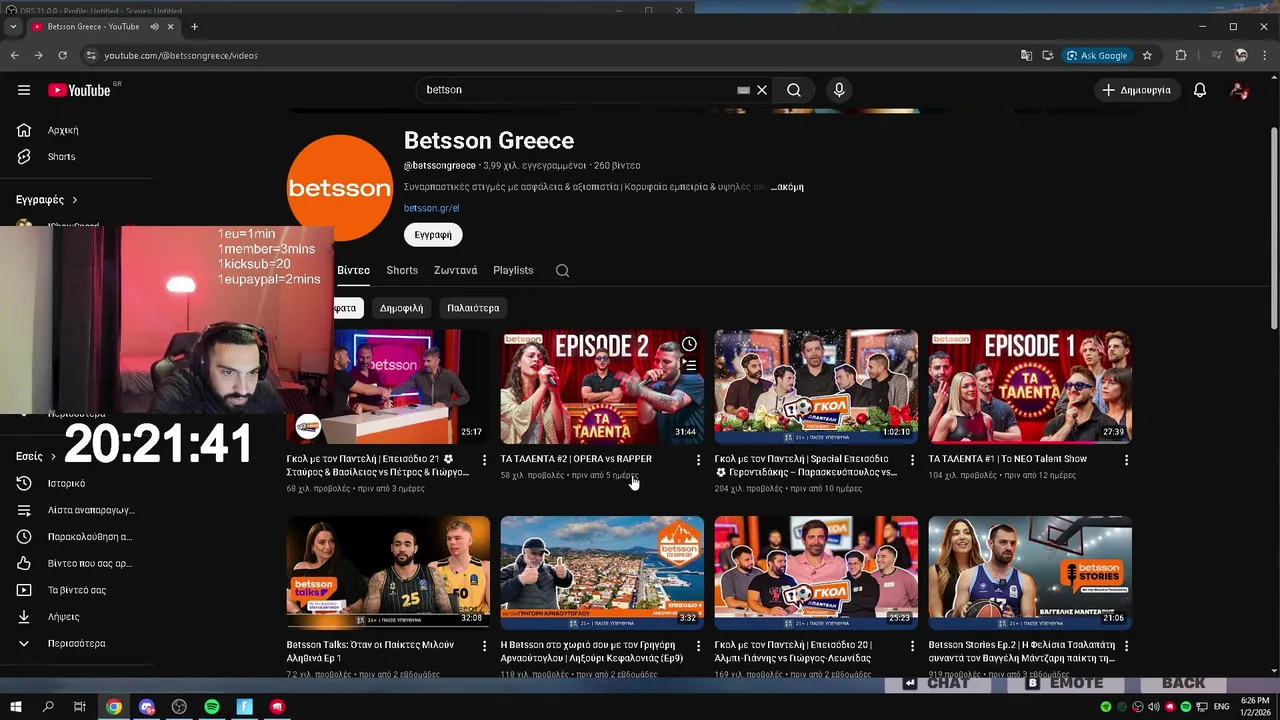Expand the Εγγραφές subscriptions section

tap(46, 200)
